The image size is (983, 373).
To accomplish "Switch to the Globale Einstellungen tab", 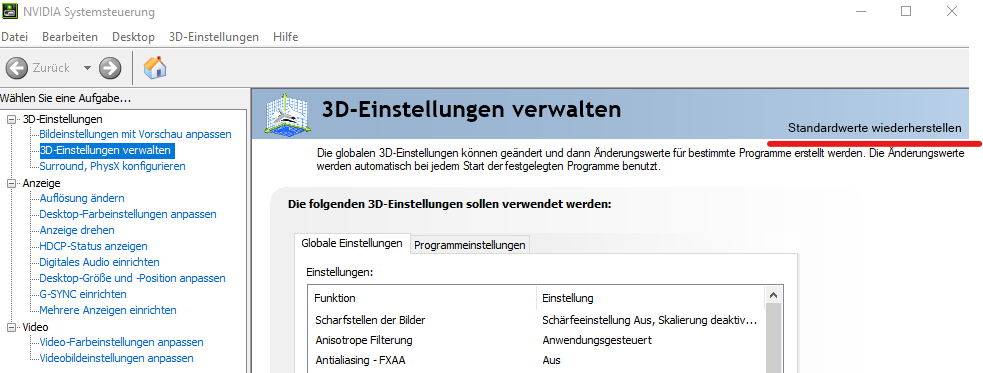I will pos(352,243).
